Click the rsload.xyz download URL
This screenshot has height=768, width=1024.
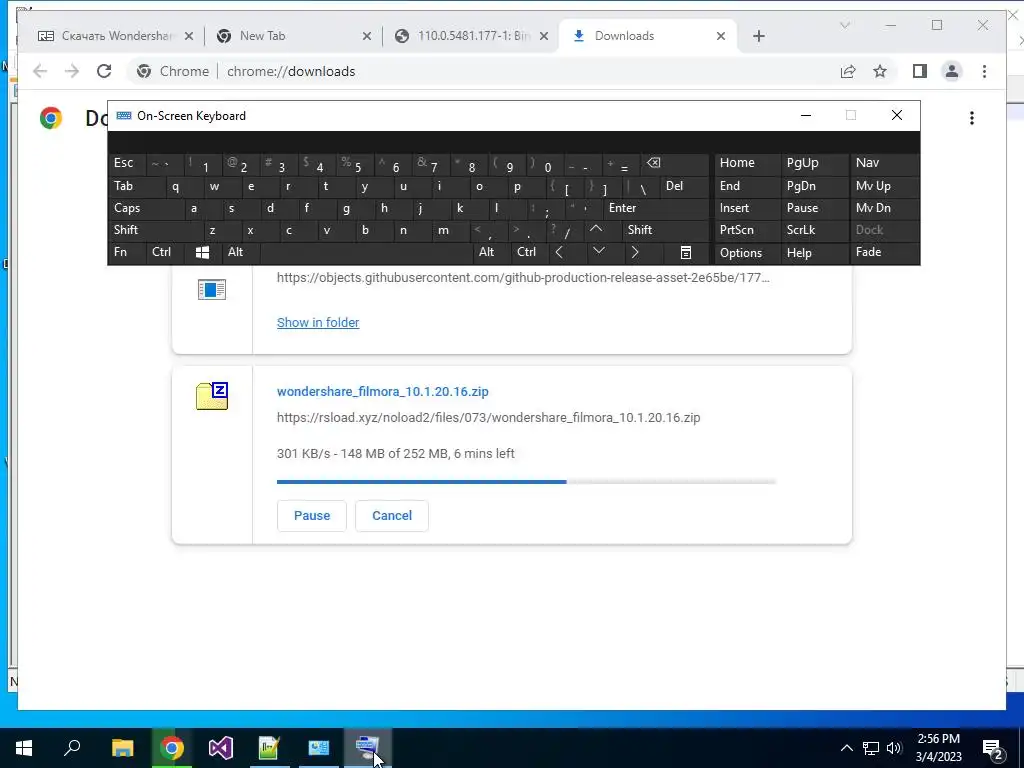coord(488,417)
